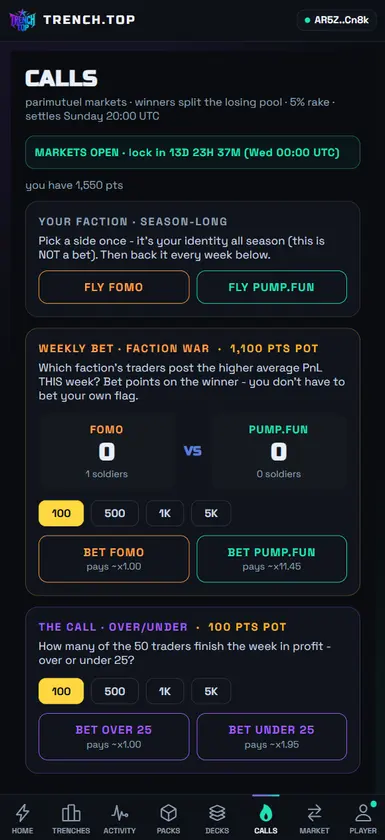The width and height of the screenshot is (385, 840).
Task: Select 500 amount in Faction War bet
Action: tap(115, 513)
